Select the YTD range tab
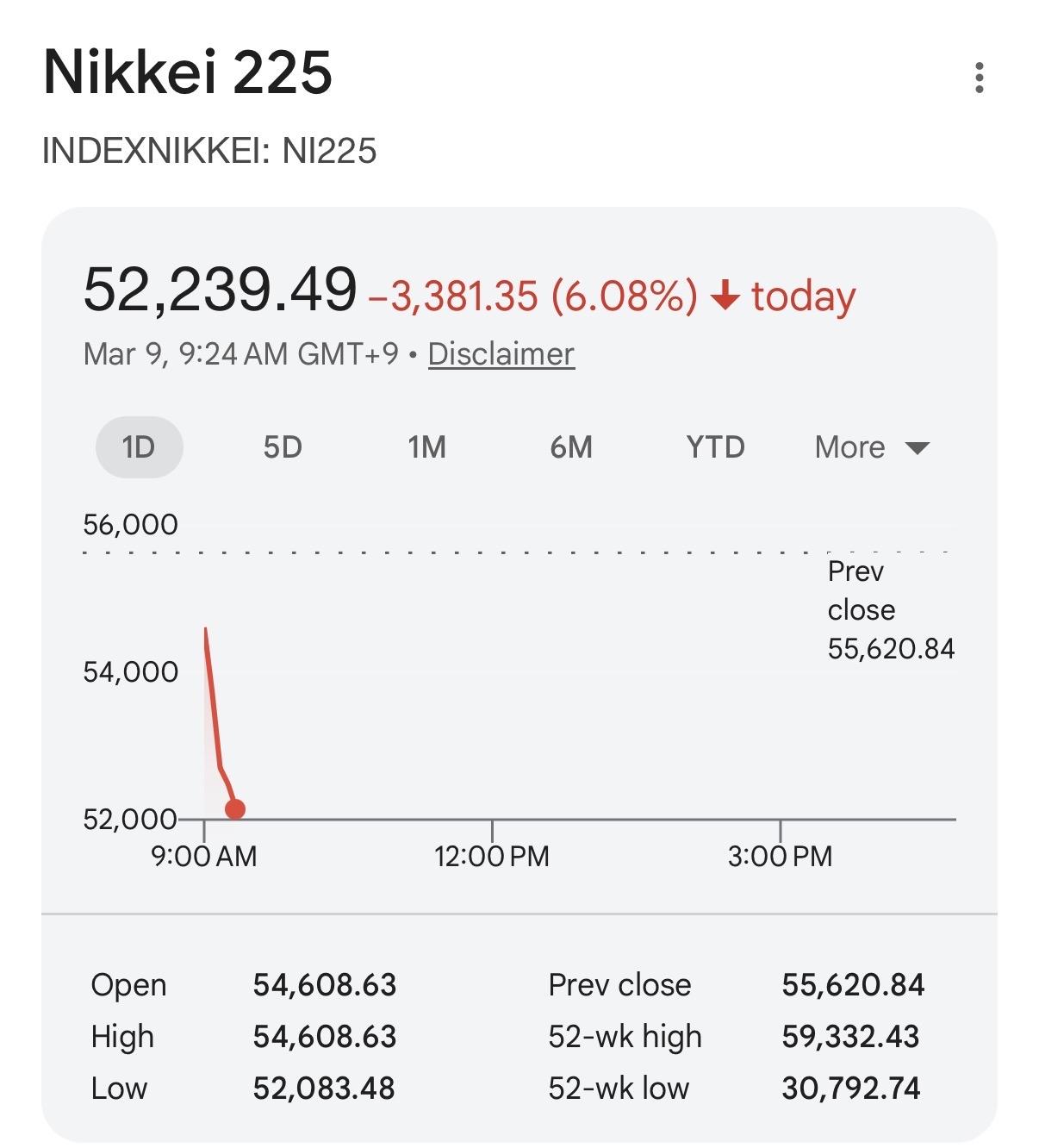Image resolution: width=1039 pixels, height=1148 pixels. [715, 447]
